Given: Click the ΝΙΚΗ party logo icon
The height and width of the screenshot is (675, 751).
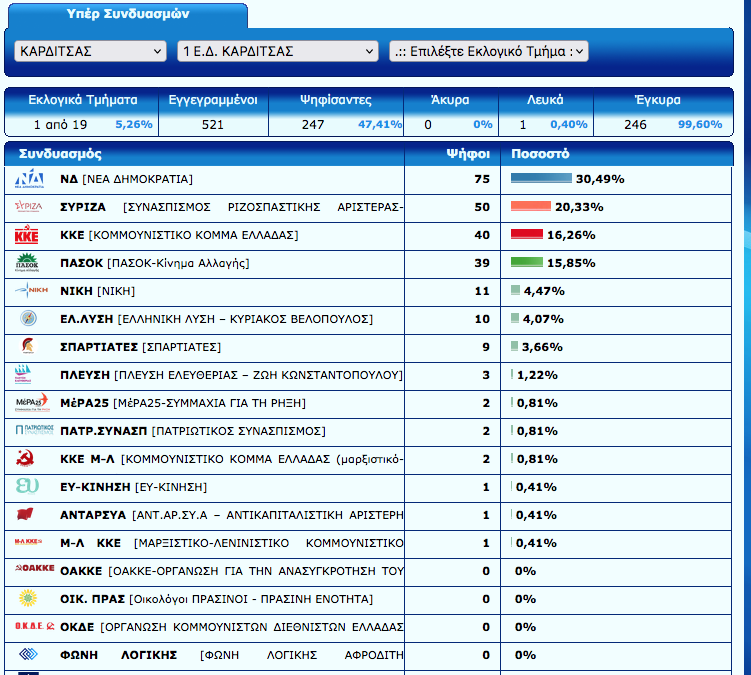Looking at the screenshot, I should [x=27, y=291].
